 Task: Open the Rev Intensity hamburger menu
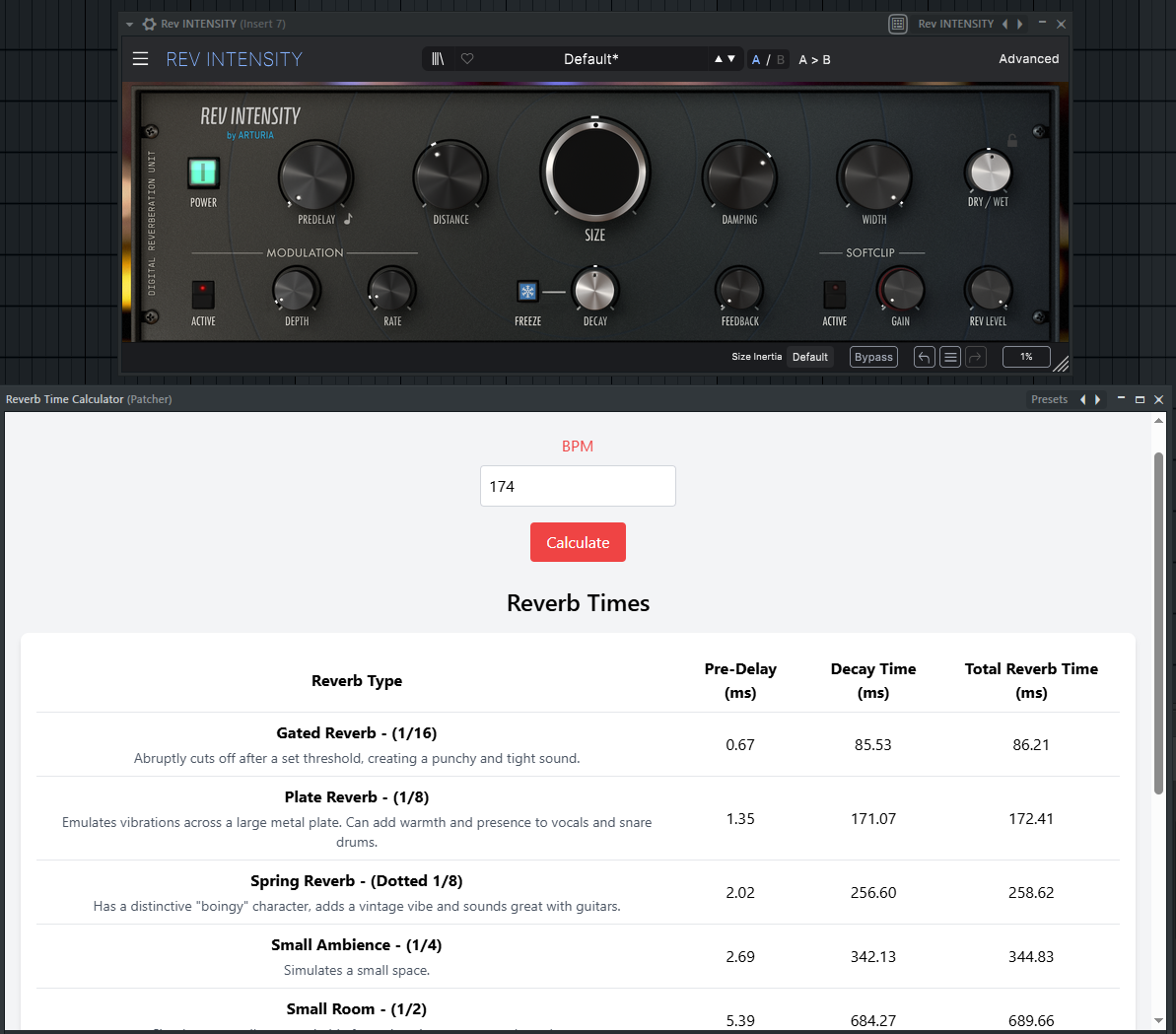click(140, 59)
